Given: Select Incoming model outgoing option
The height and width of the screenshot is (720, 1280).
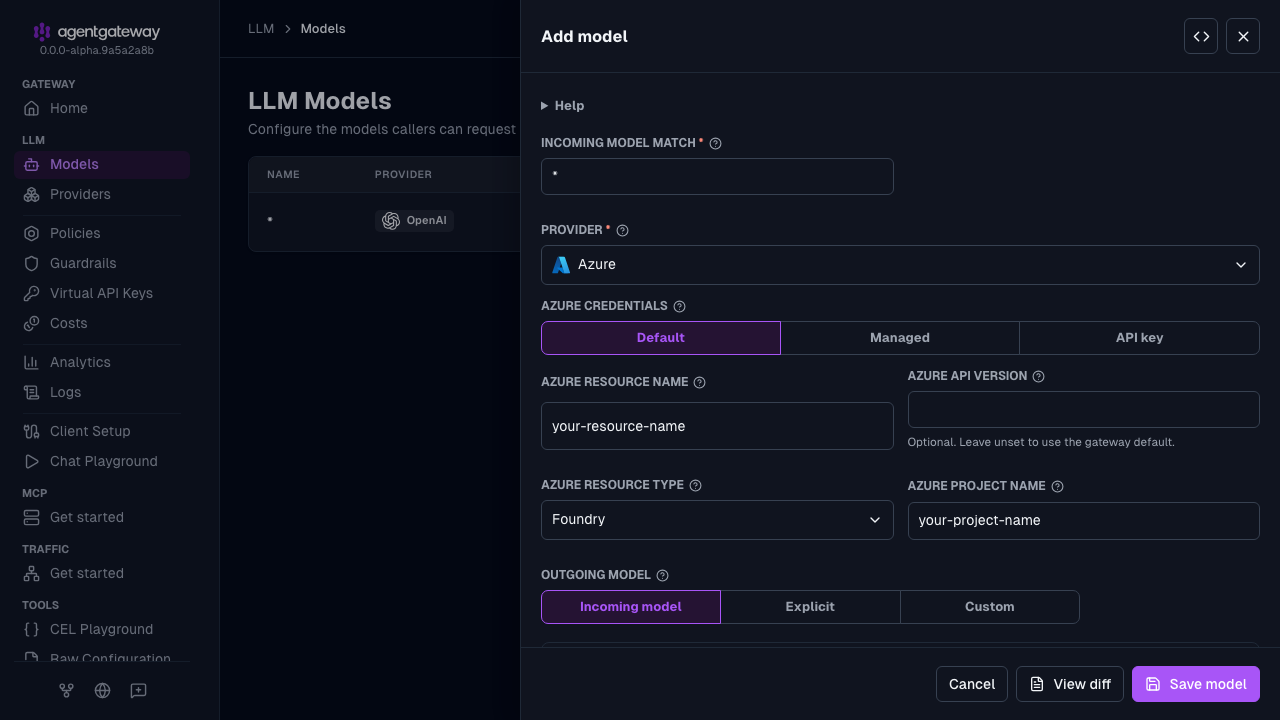Looking at the screenshot, I should point(631,607).
